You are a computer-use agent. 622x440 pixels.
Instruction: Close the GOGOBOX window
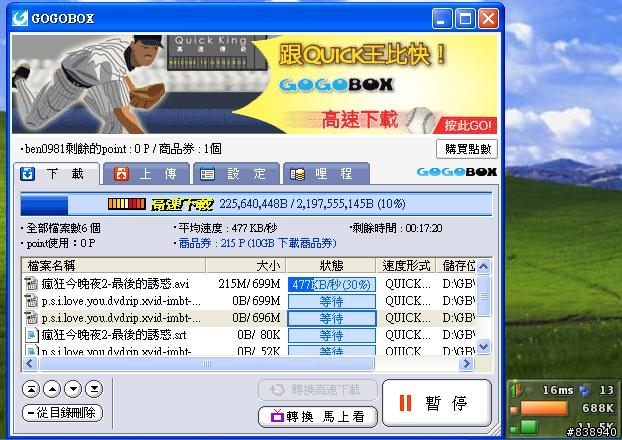[x=488, y=19]
